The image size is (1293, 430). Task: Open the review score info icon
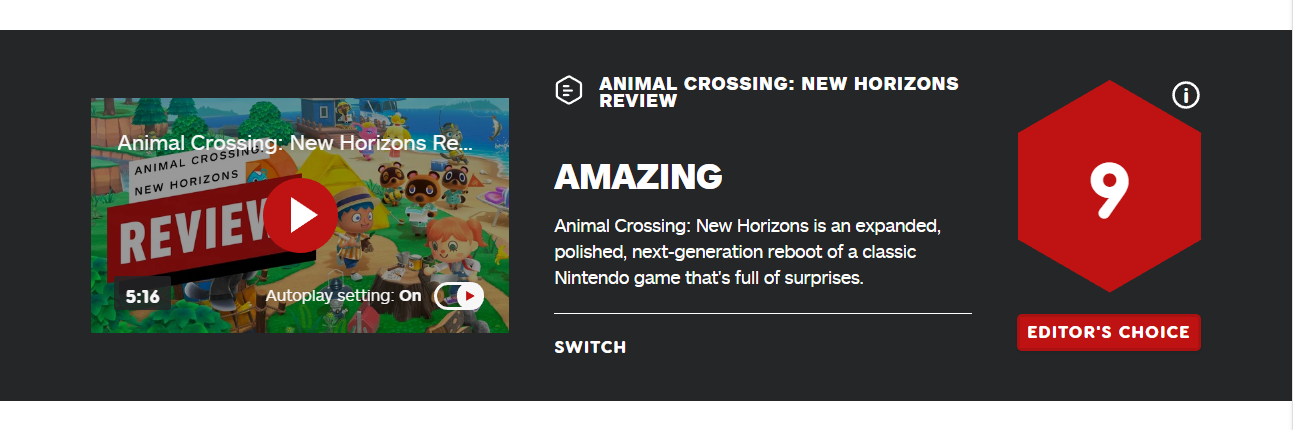(x=1185, y=95)
